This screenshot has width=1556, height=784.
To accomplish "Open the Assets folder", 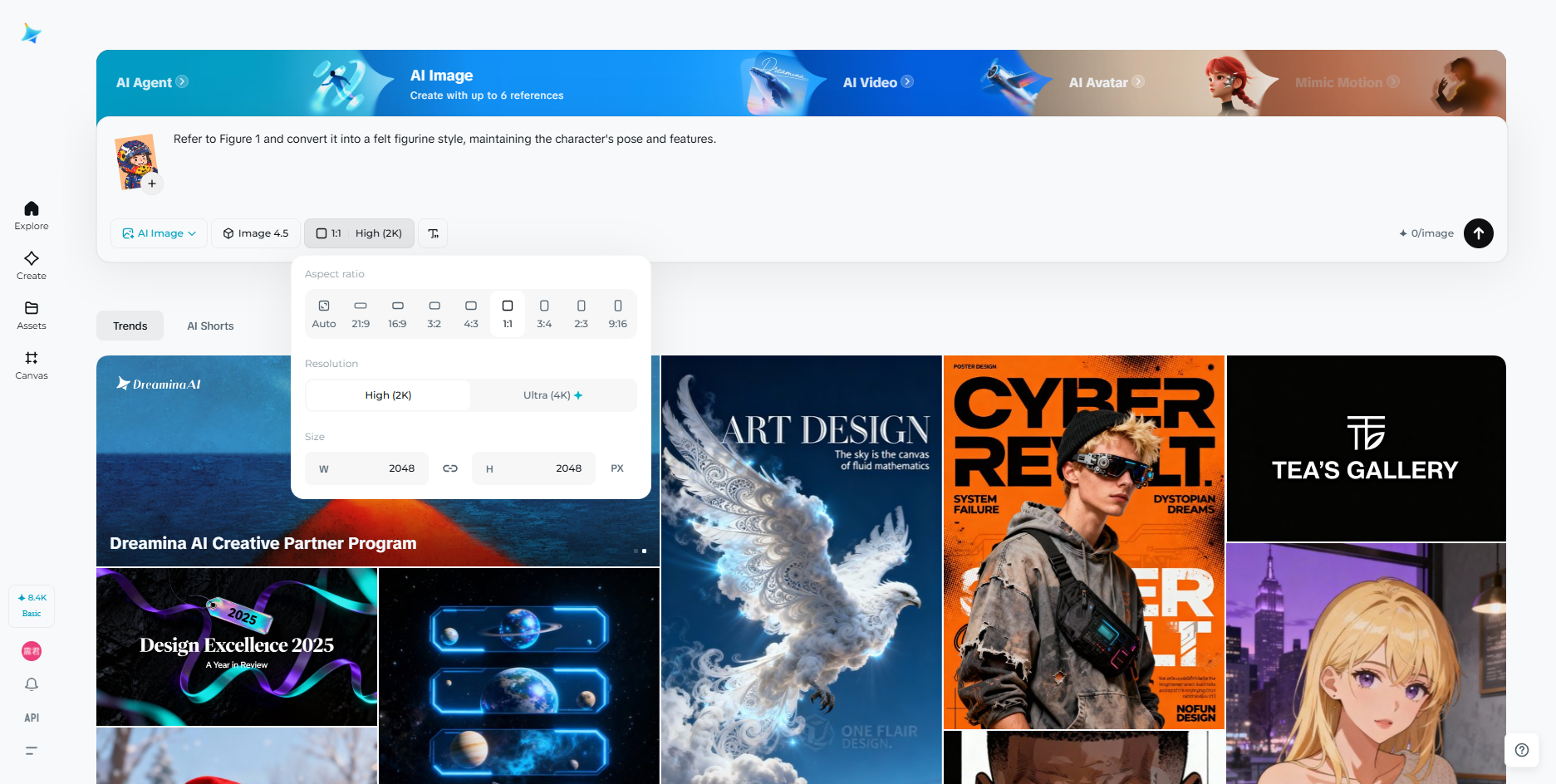I will [32, 315].
